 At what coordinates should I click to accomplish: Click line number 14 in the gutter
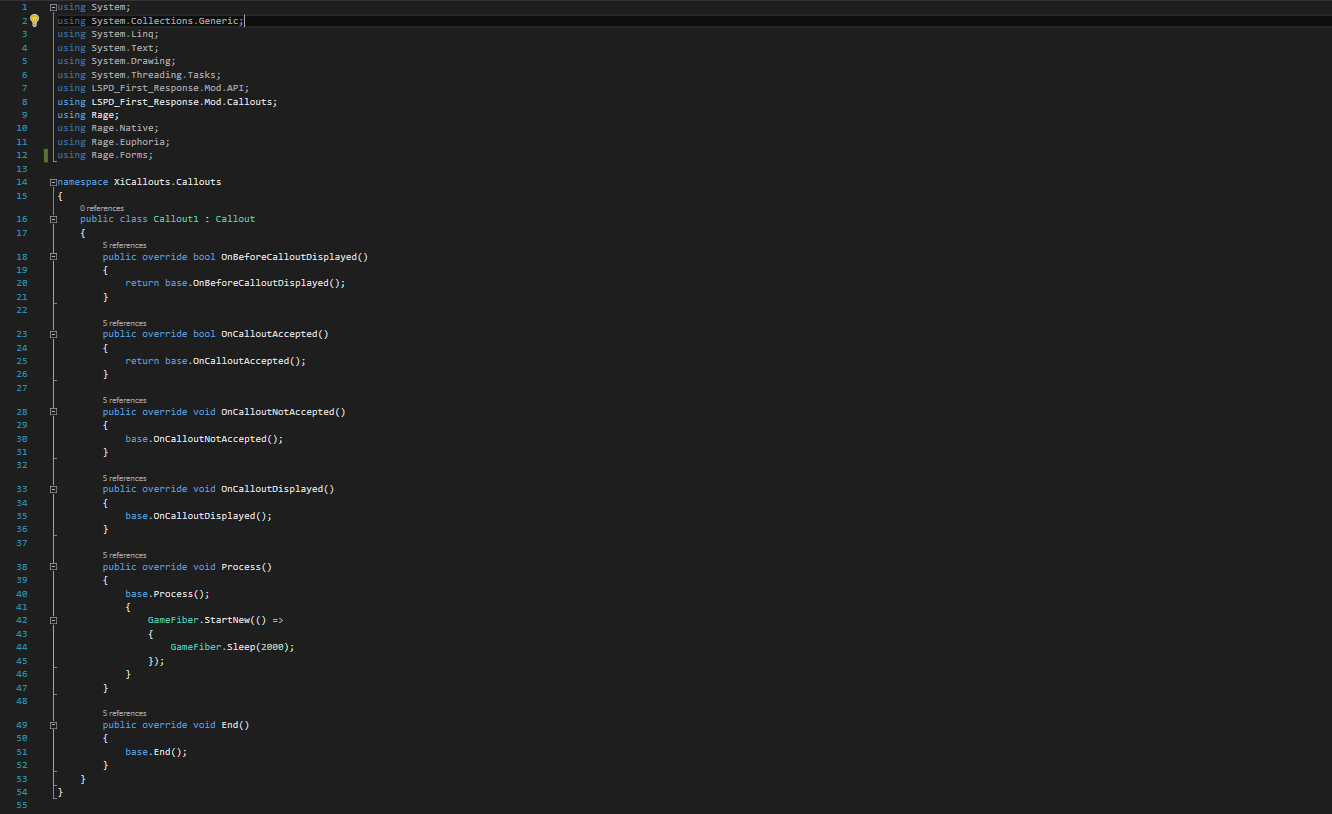click(x=22, y=182)
